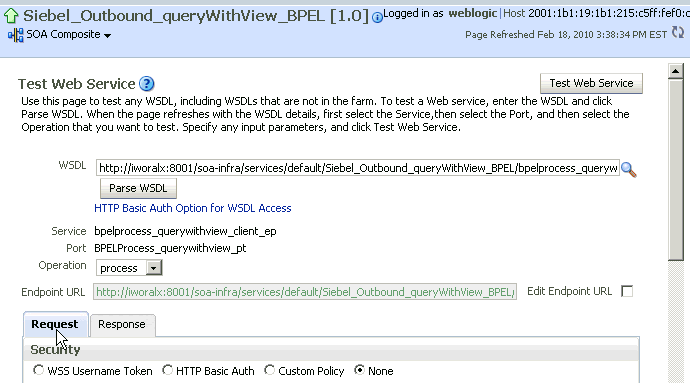The height and width of the screenshot is (383, 690).
Task: Refresh the page with the refresh icon
Action: pyautogui.click(x=678, y=33)
